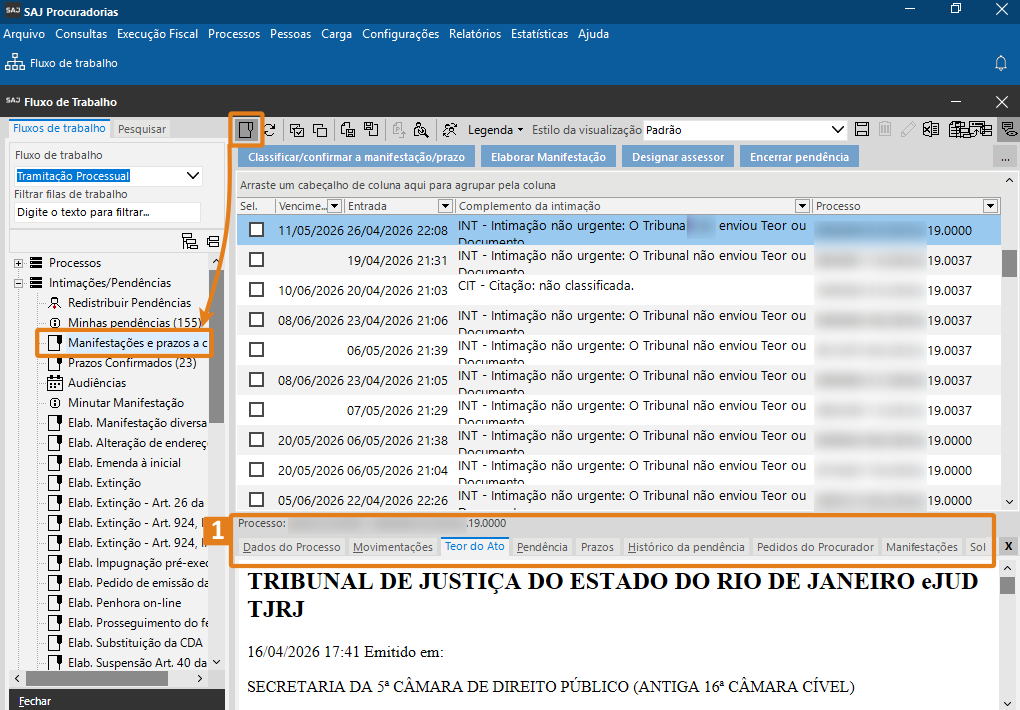Open the Fluxo de trabalho shortcut in the top bar
Image resolution: width=1020 pixels, height=710 pixels.
(x=62, y=63)
